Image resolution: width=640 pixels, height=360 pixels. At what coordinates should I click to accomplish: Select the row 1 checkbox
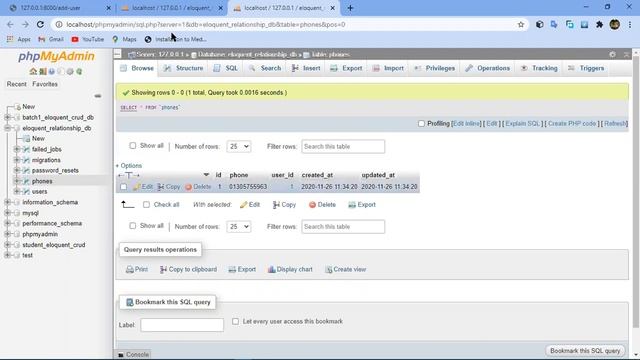pyautogui.click(x=123, y=187)
